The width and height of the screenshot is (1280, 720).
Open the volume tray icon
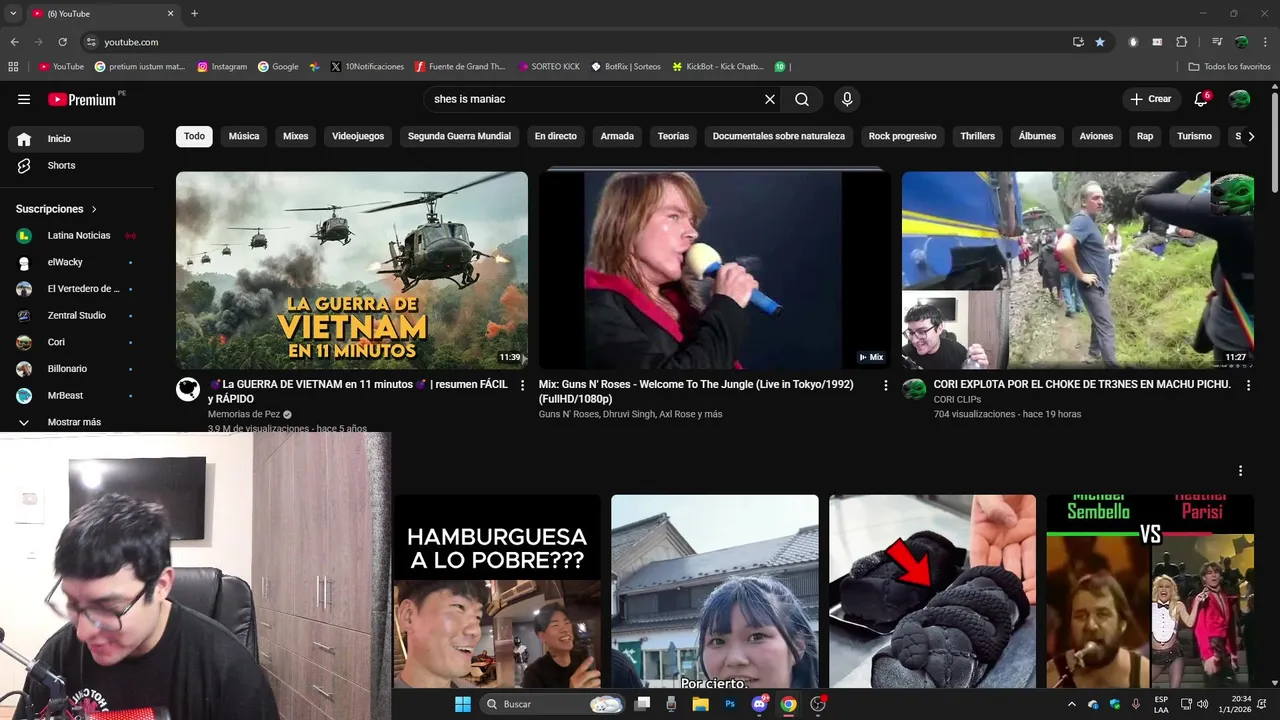1202,704
